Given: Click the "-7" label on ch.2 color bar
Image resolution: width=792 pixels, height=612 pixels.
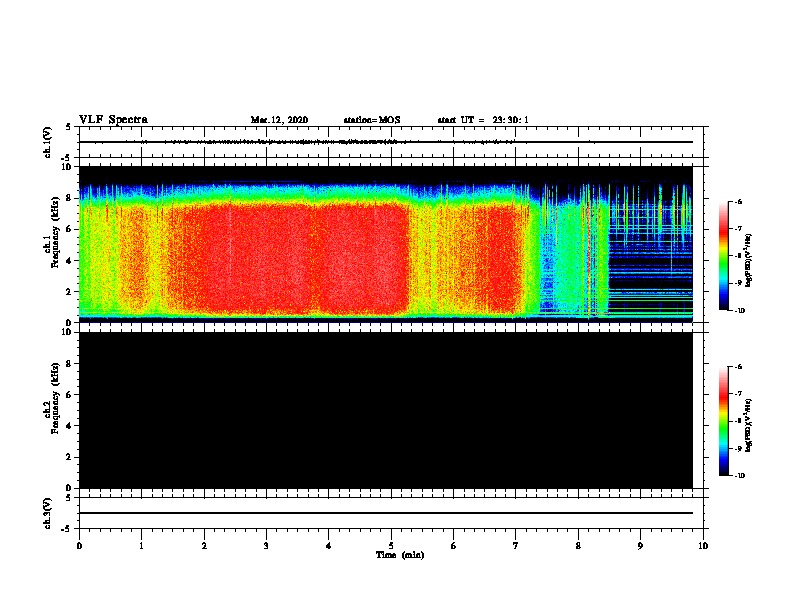Looking at the screenshot, I should [738, 394].
